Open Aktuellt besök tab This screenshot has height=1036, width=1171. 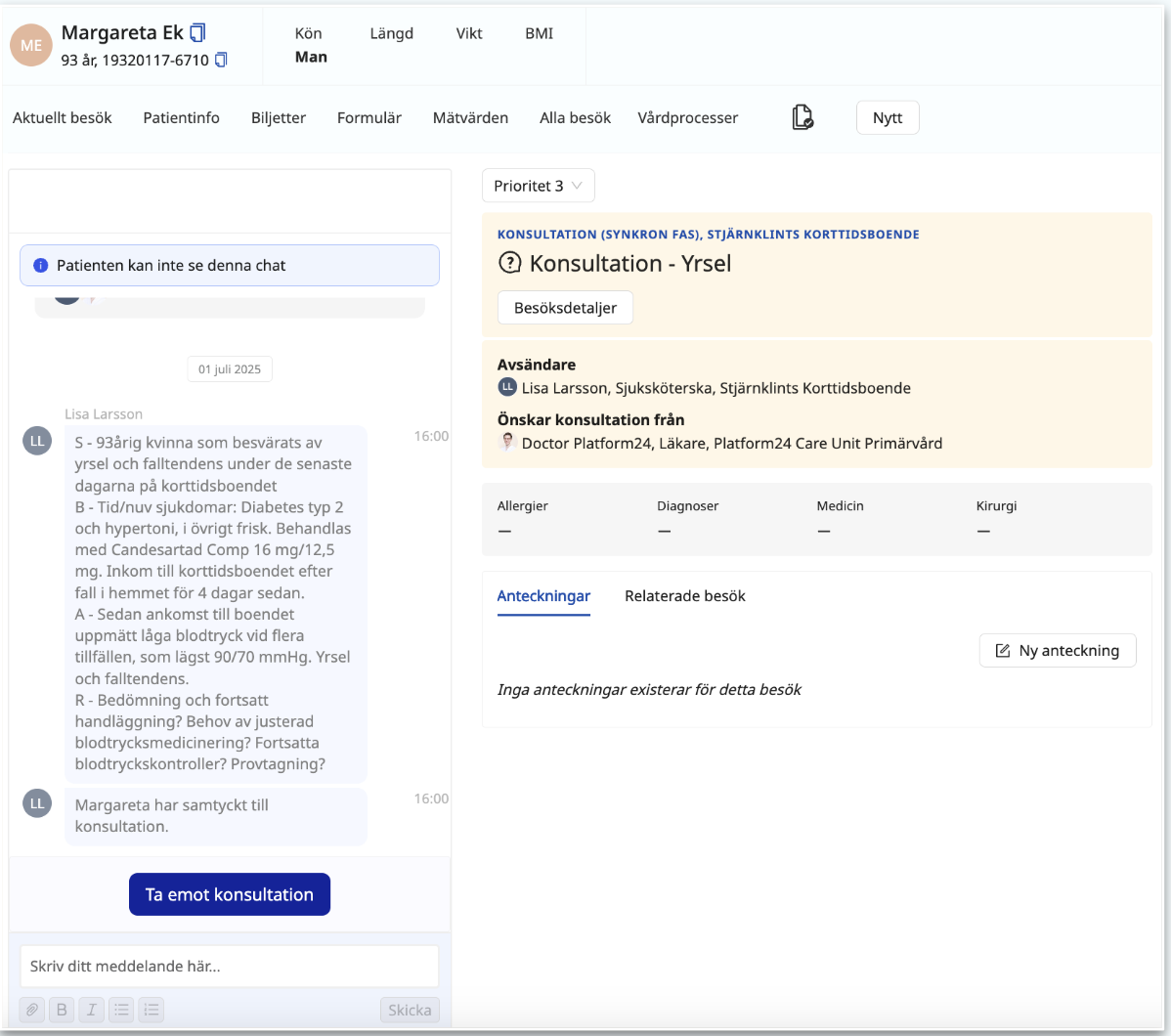[x=62, y=118]
